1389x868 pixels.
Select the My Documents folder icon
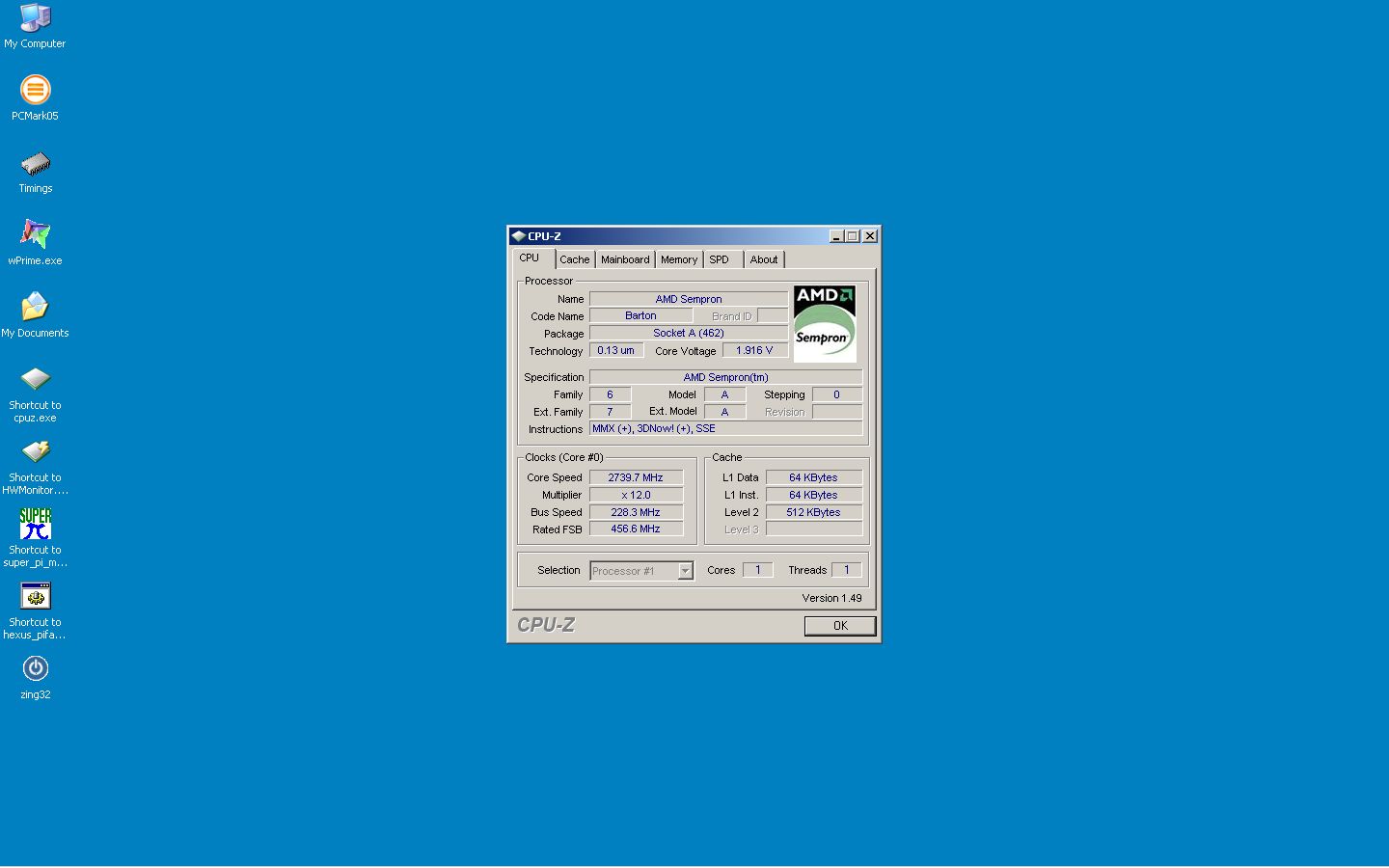[x=35, y=315]
